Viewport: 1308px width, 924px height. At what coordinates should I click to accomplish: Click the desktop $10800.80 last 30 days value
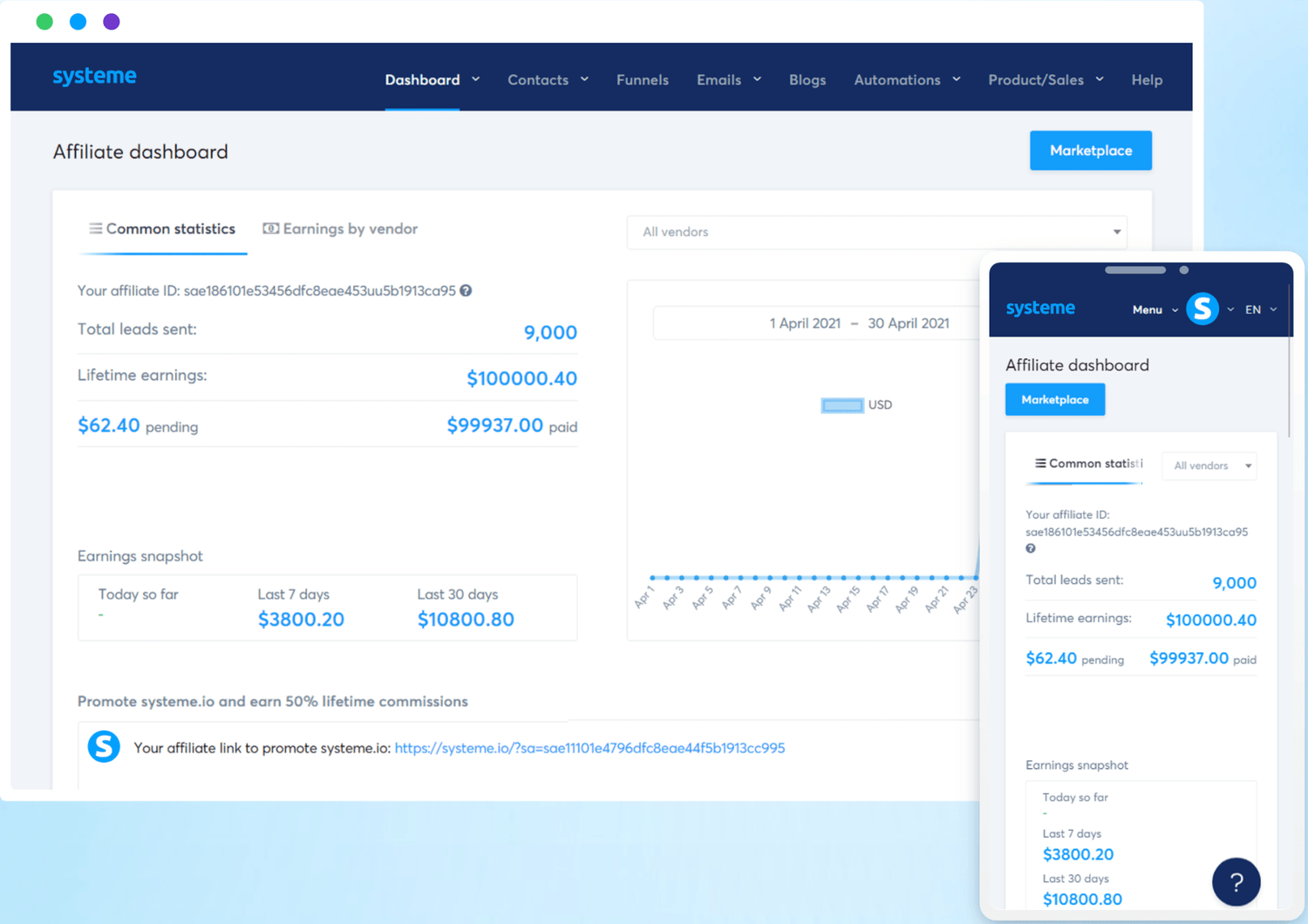(x=466, y=620)
